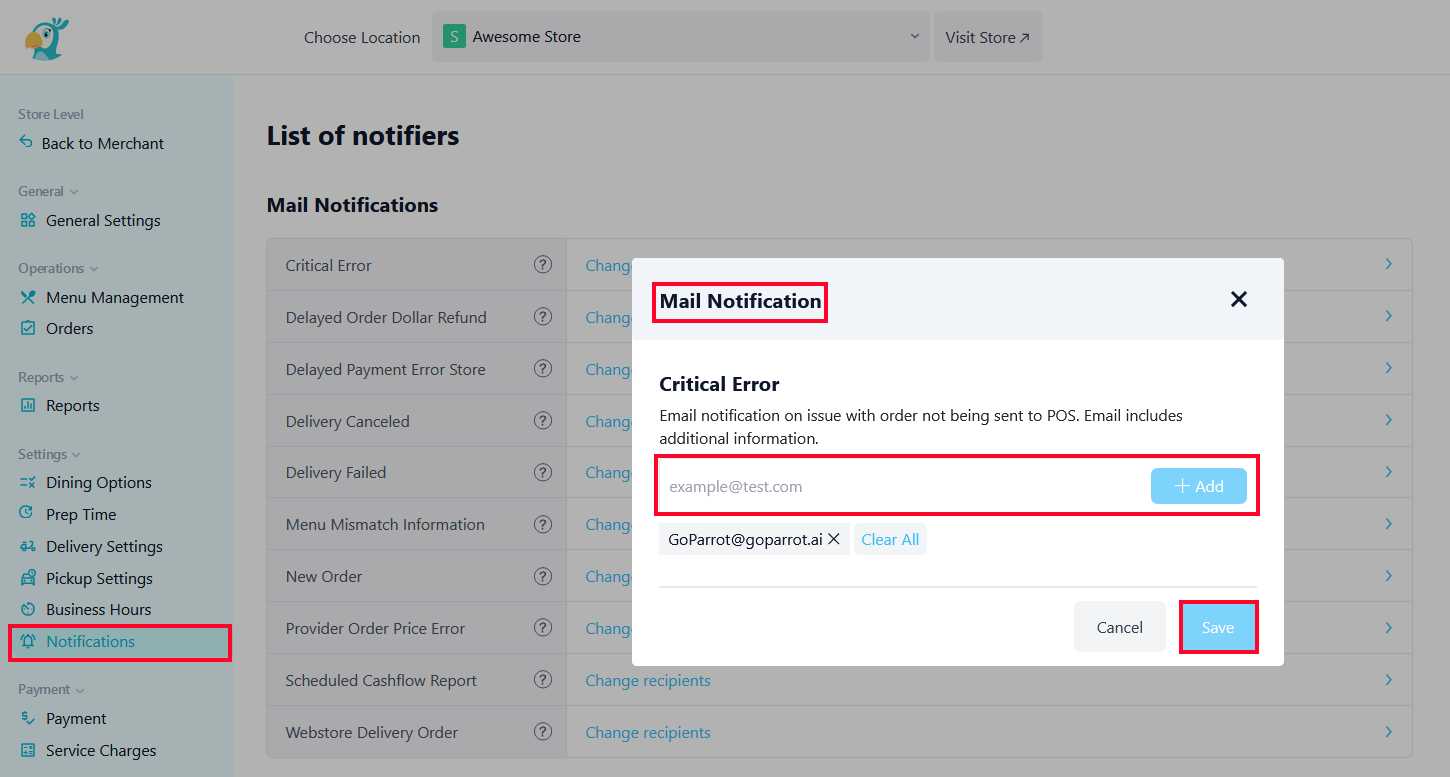Click the help icon for Critical Error
Viewport: 1450px width, 777px height.
[543, 264]
